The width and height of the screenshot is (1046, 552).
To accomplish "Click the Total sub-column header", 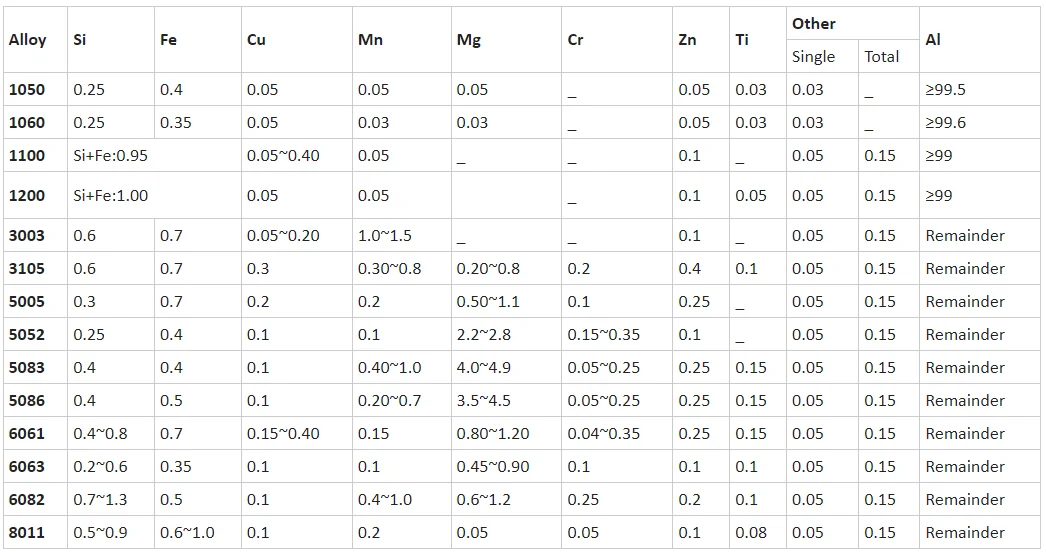I will [881, 57].
